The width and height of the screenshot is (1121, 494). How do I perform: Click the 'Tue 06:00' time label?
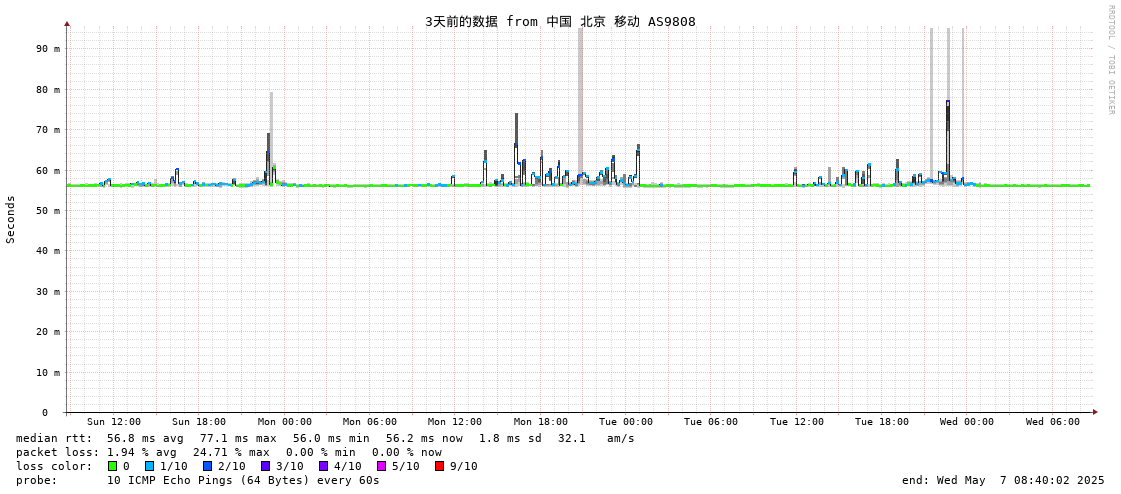(711, 422)
